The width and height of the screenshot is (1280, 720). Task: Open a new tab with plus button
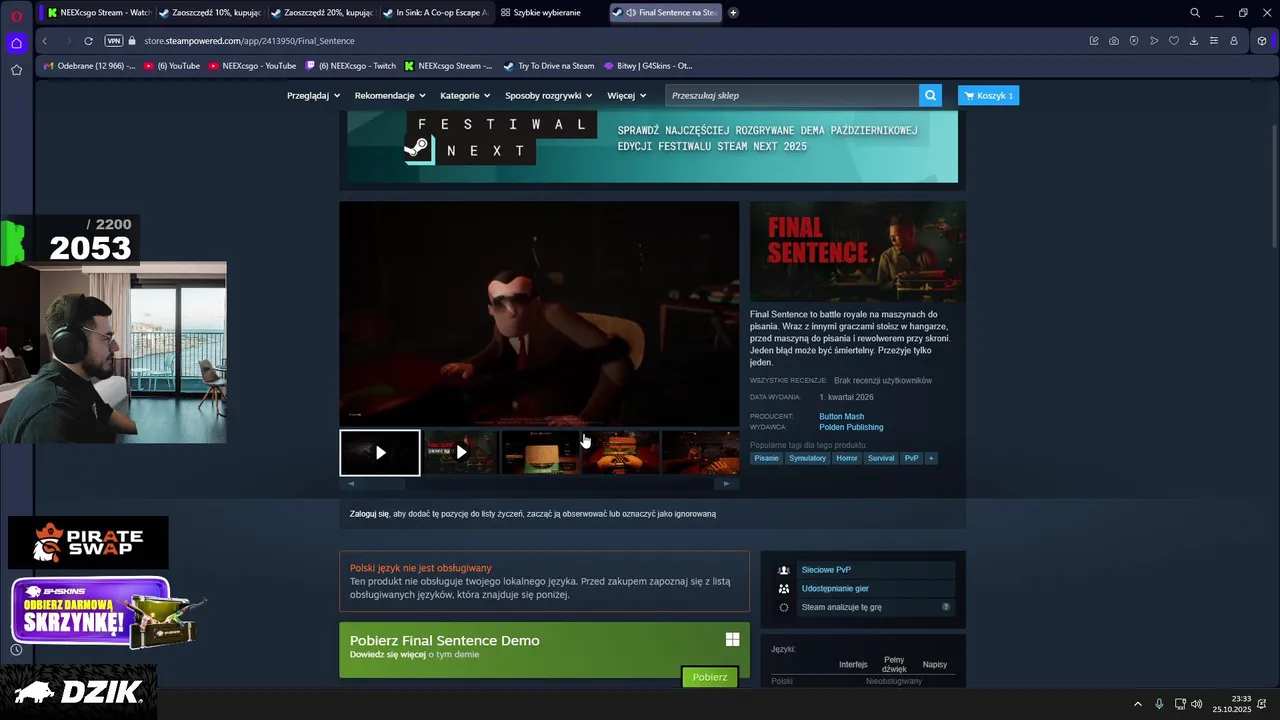[x=733, y=13]
